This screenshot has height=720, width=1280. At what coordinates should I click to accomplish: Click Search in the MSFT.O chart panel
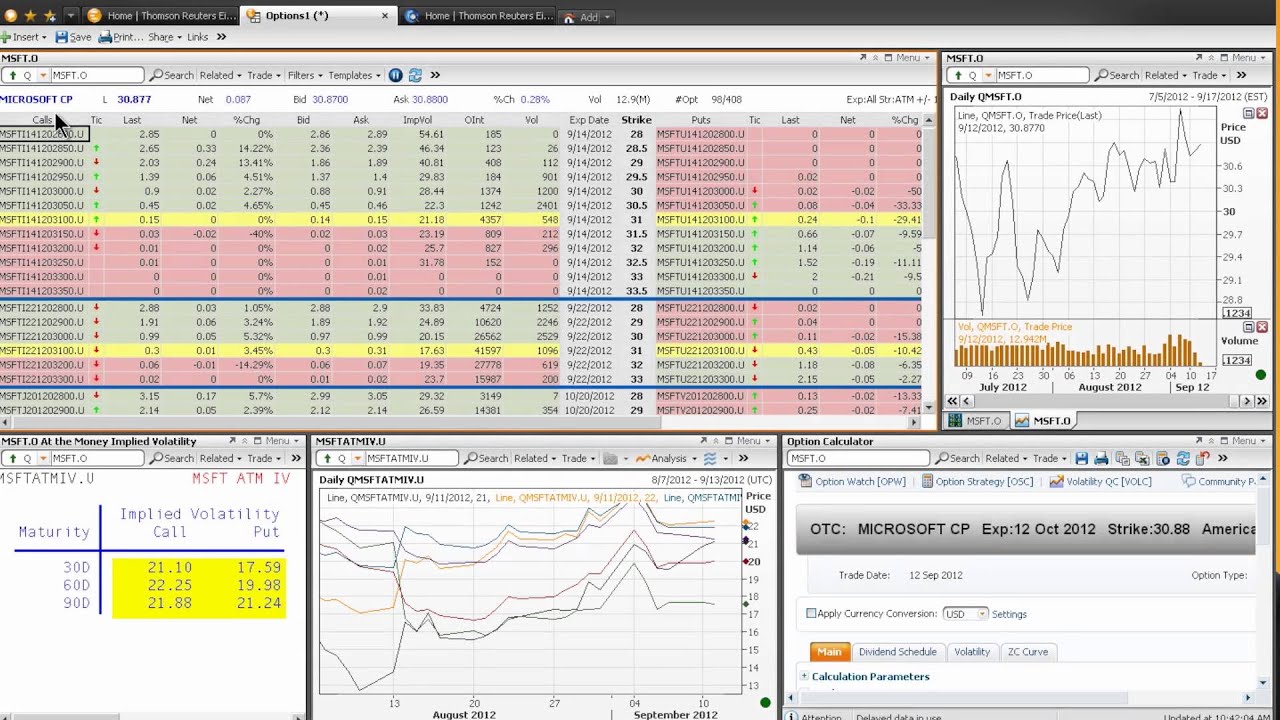click(x=1117, y=75)
